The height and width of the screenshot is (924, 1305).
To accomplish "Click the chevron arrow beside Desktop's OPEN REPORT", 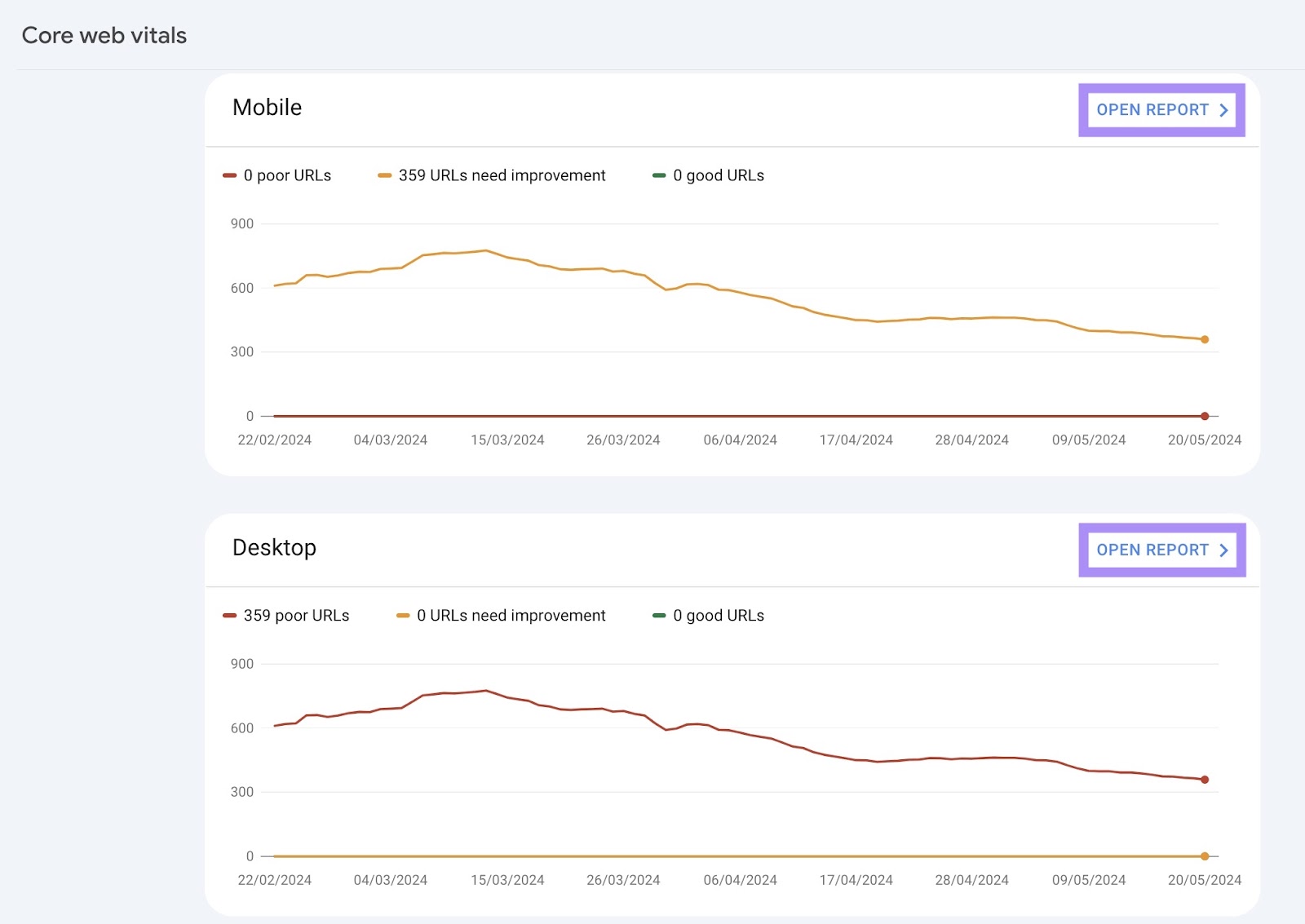I will 1223,550.
